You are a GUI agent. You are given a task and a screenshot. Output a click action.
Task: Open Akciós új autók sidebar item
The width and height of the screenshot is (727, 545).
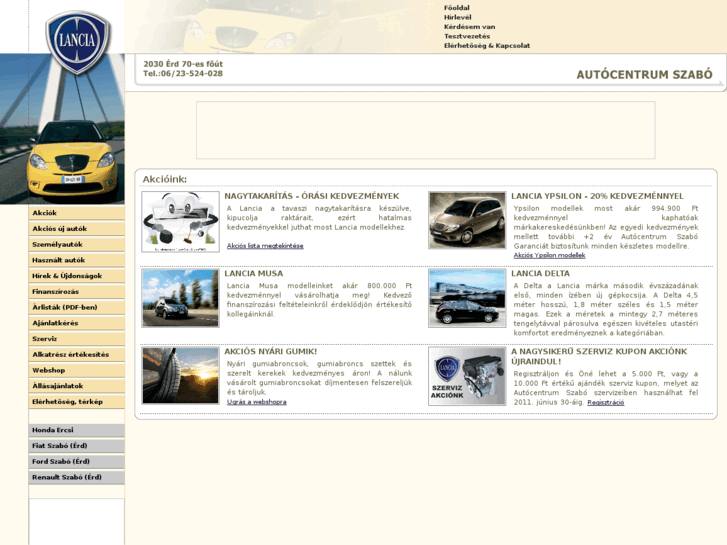point(77,229)
